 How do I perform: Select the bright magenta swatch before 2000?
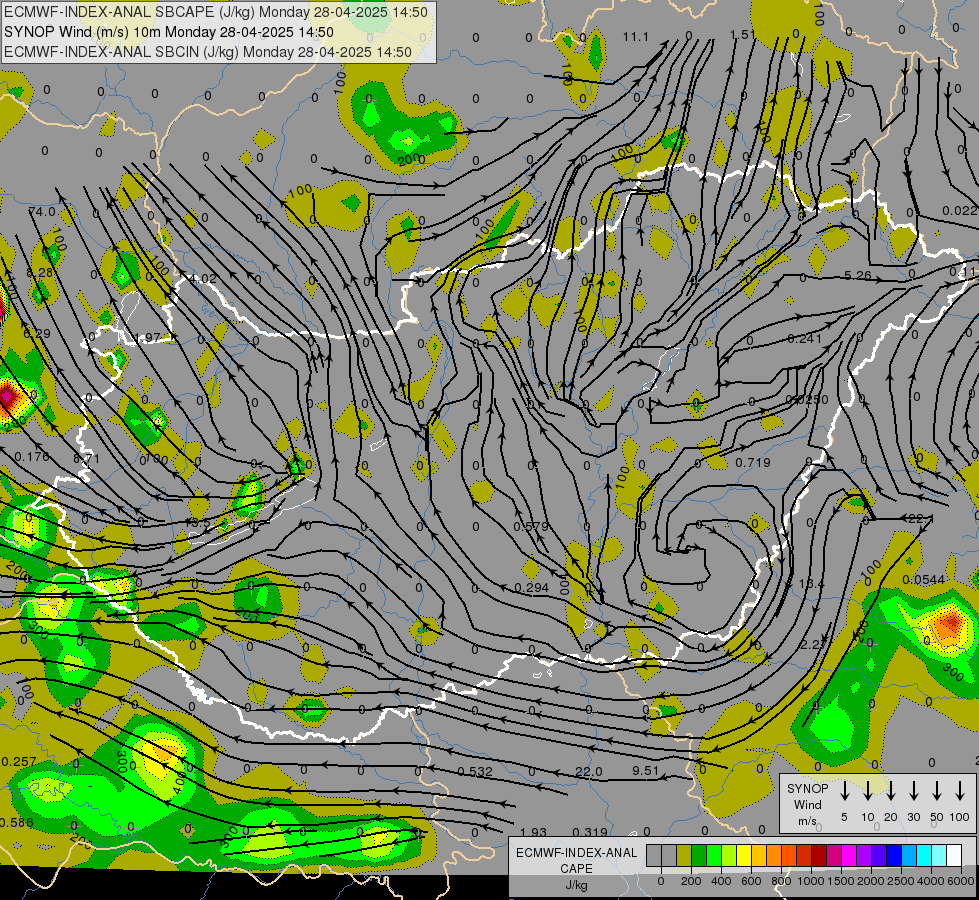pyautogui.click(x=849, y=855)
